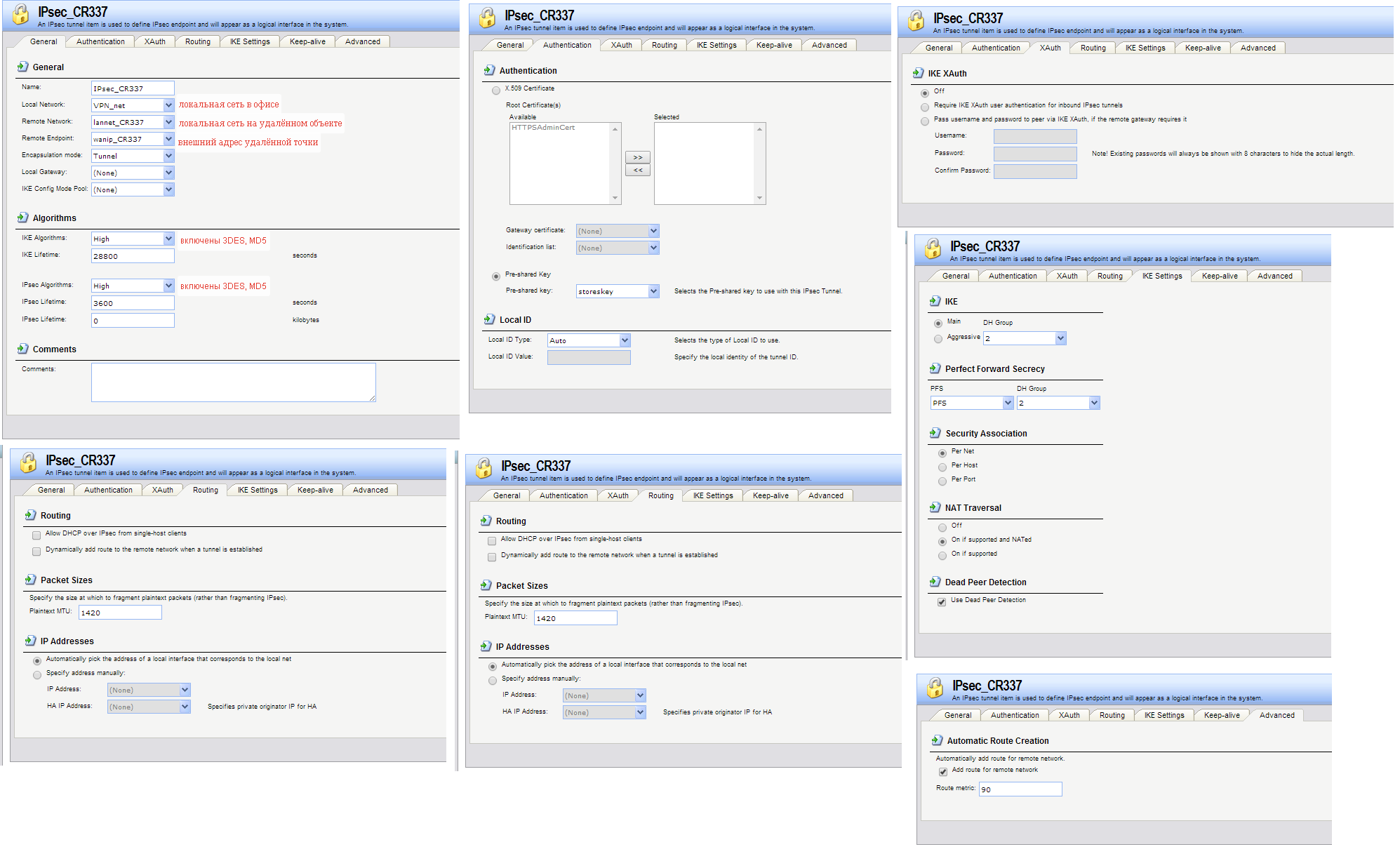Open the Advanced tab in Authentication panel

tap(829, 45)
